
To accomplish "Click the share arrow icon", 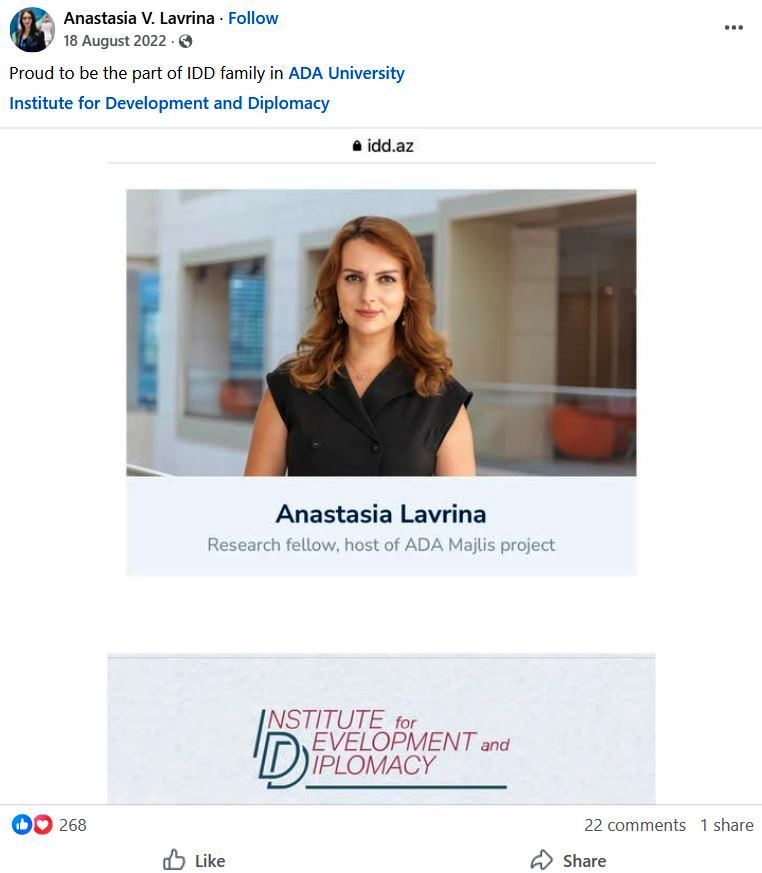I will tap(541, 860).
